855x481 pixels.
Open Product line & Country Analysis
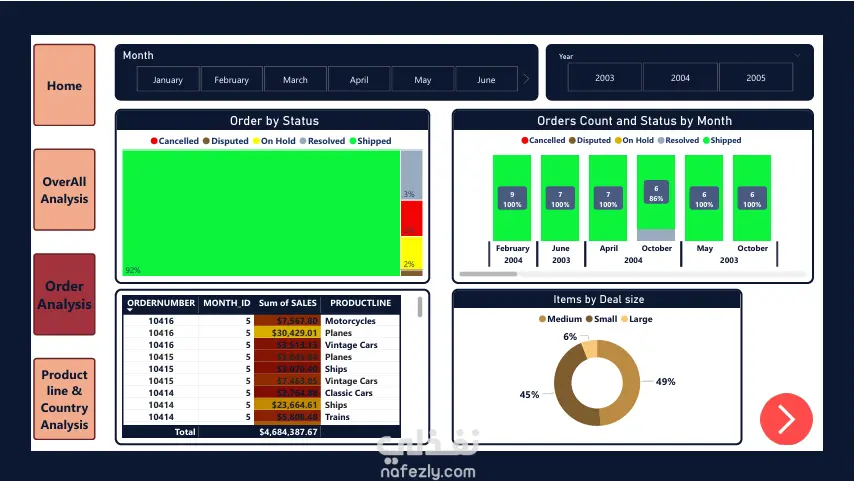click(x=64, y=399)
